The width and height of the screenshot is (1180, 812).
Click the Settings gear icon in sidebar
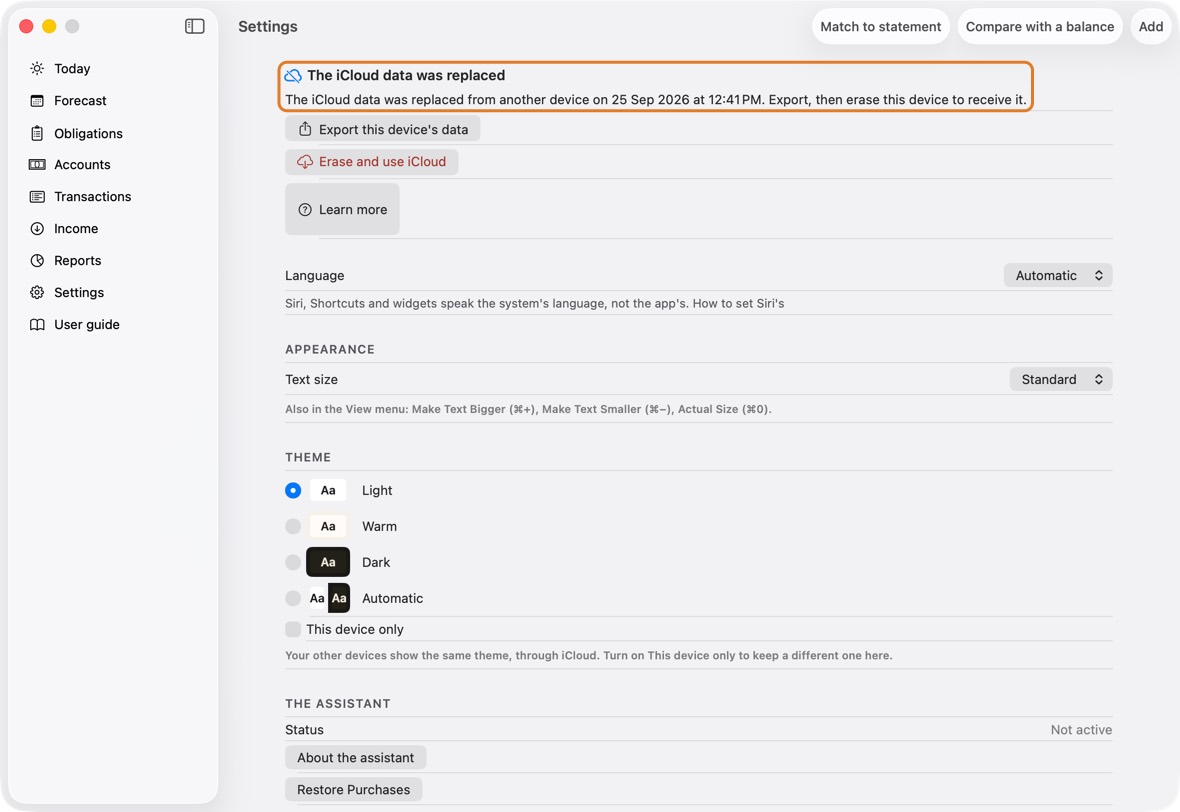[37, 293]
